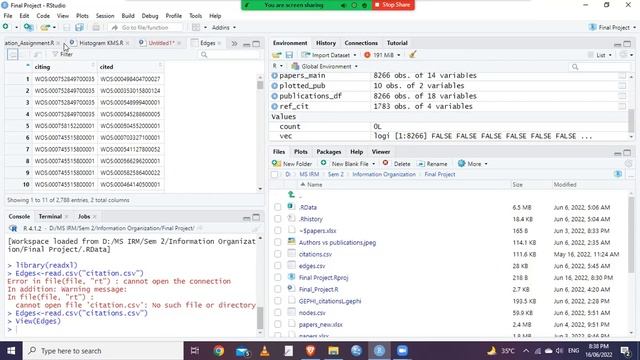Click the workspace panes grid icon
This screenshot has width=640, height=360.
click(x=196, y=27)
